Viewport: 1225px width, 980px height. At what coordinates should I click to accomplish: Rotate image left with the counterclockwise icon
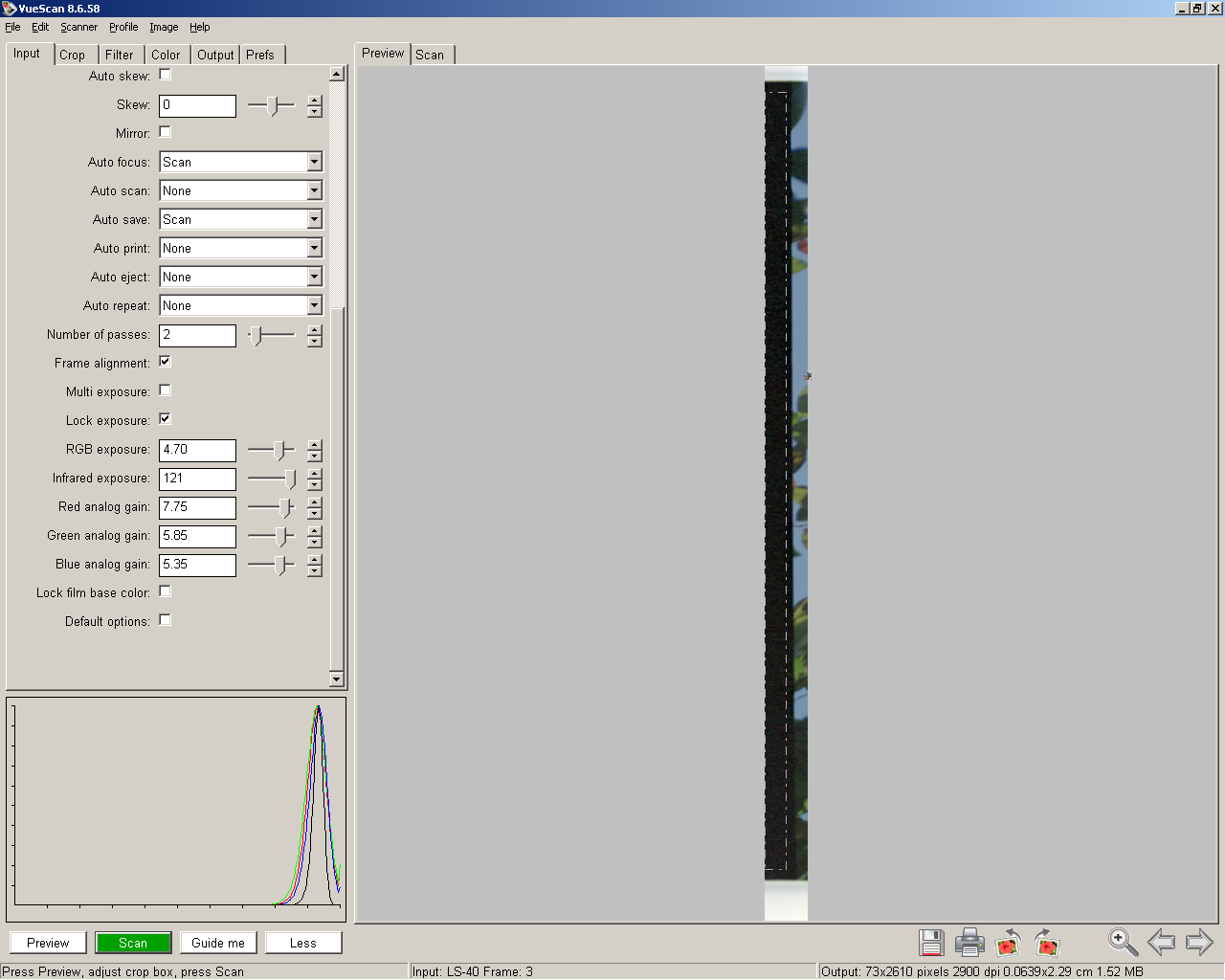pyautogui.click(x=1009, y=943)
